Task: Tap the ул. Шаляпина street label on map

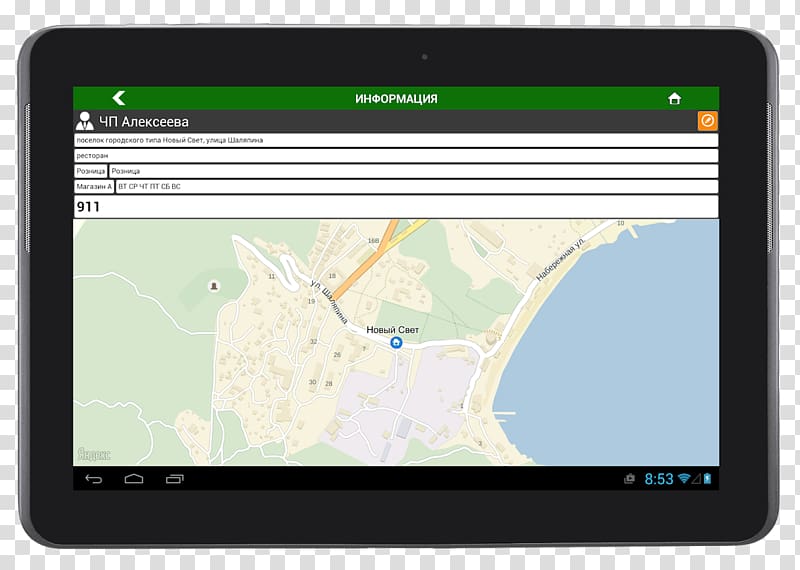Action: (x=329, y=302)
